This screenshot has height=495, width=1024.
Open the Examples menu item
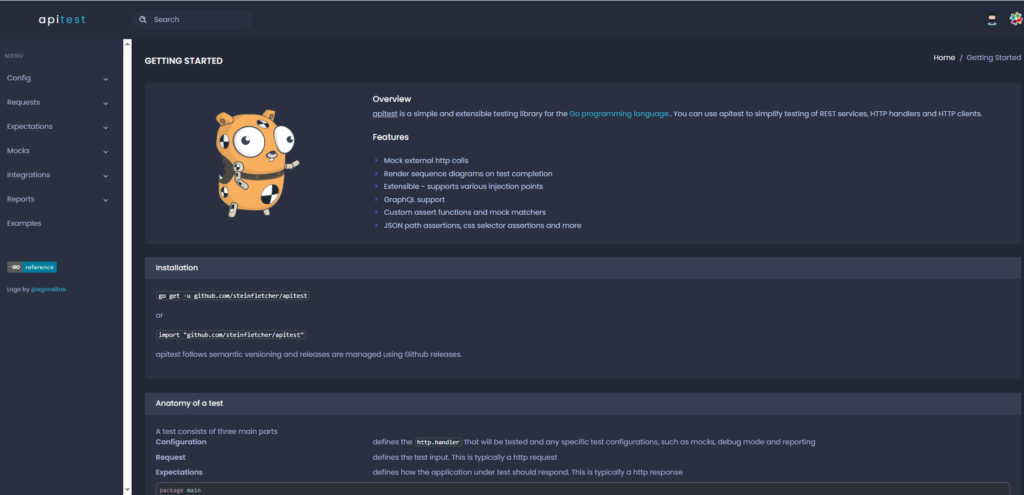tap(24, 223)
